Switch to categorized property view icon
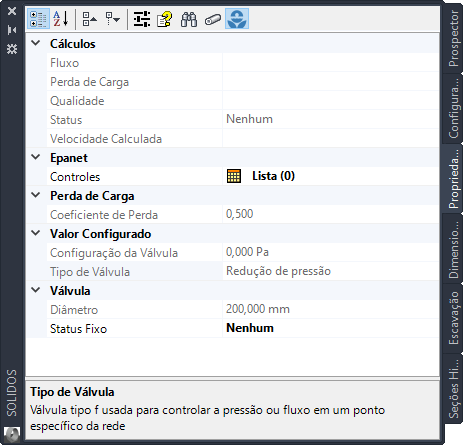463x445 pixels. click(x=38, y=19)
